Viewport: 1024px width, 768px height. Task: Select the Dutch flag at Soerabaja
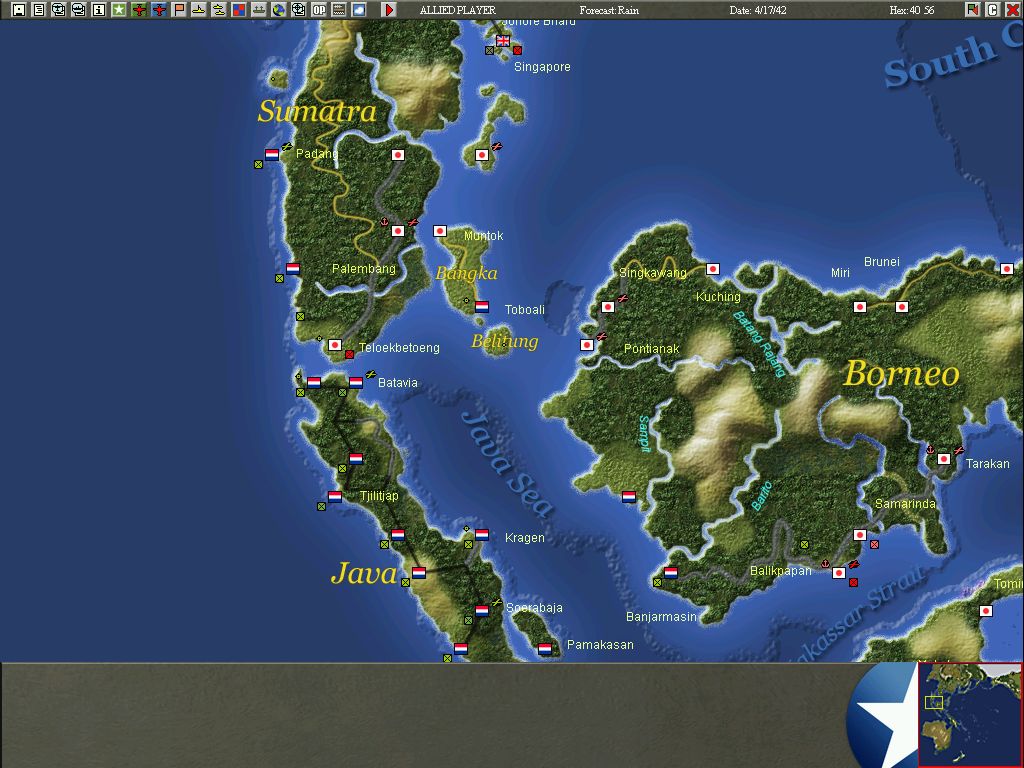482,611
